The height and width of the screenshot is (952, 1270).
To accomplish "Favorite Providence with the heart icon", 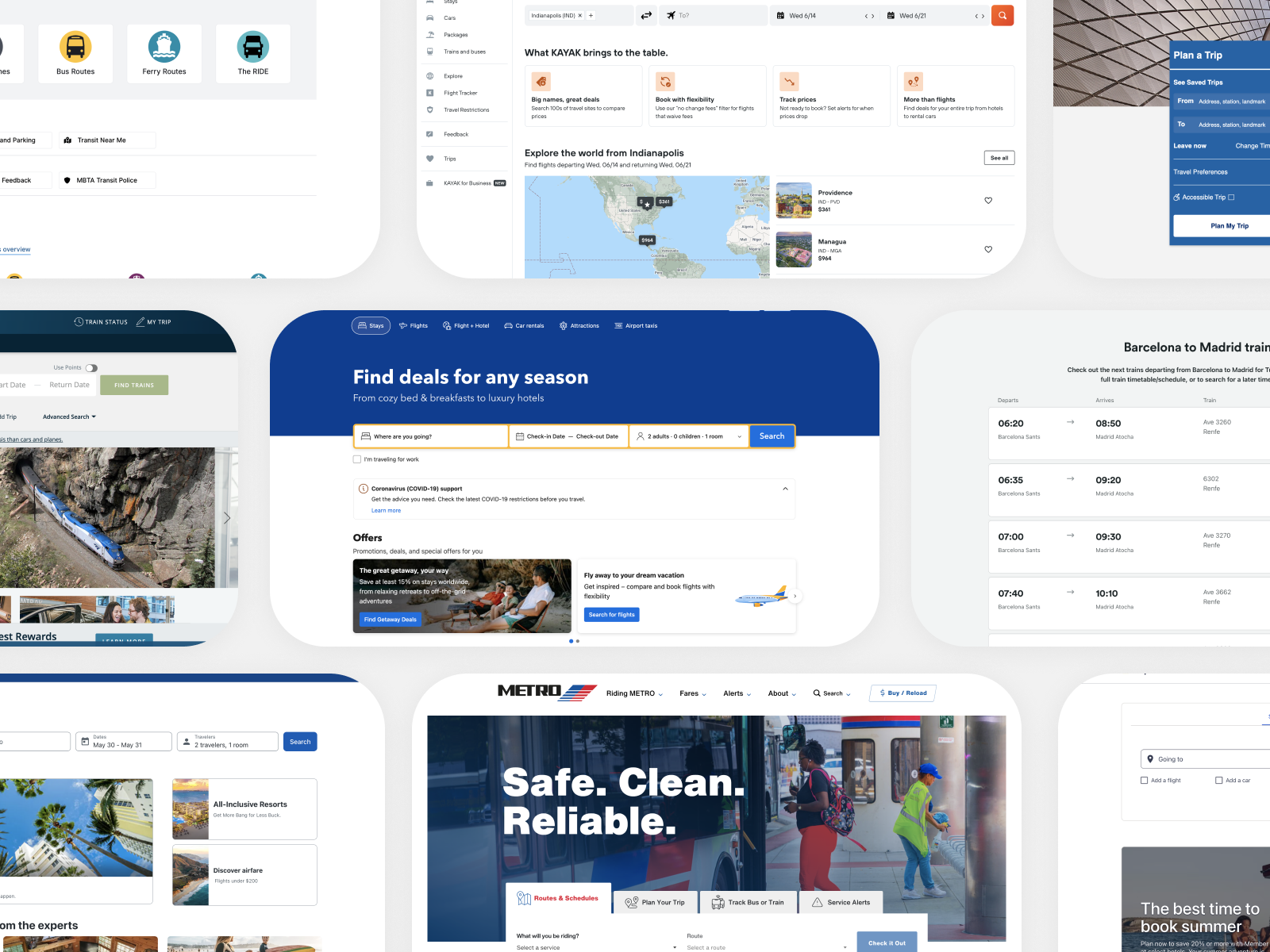I will [x=988, y=201].
